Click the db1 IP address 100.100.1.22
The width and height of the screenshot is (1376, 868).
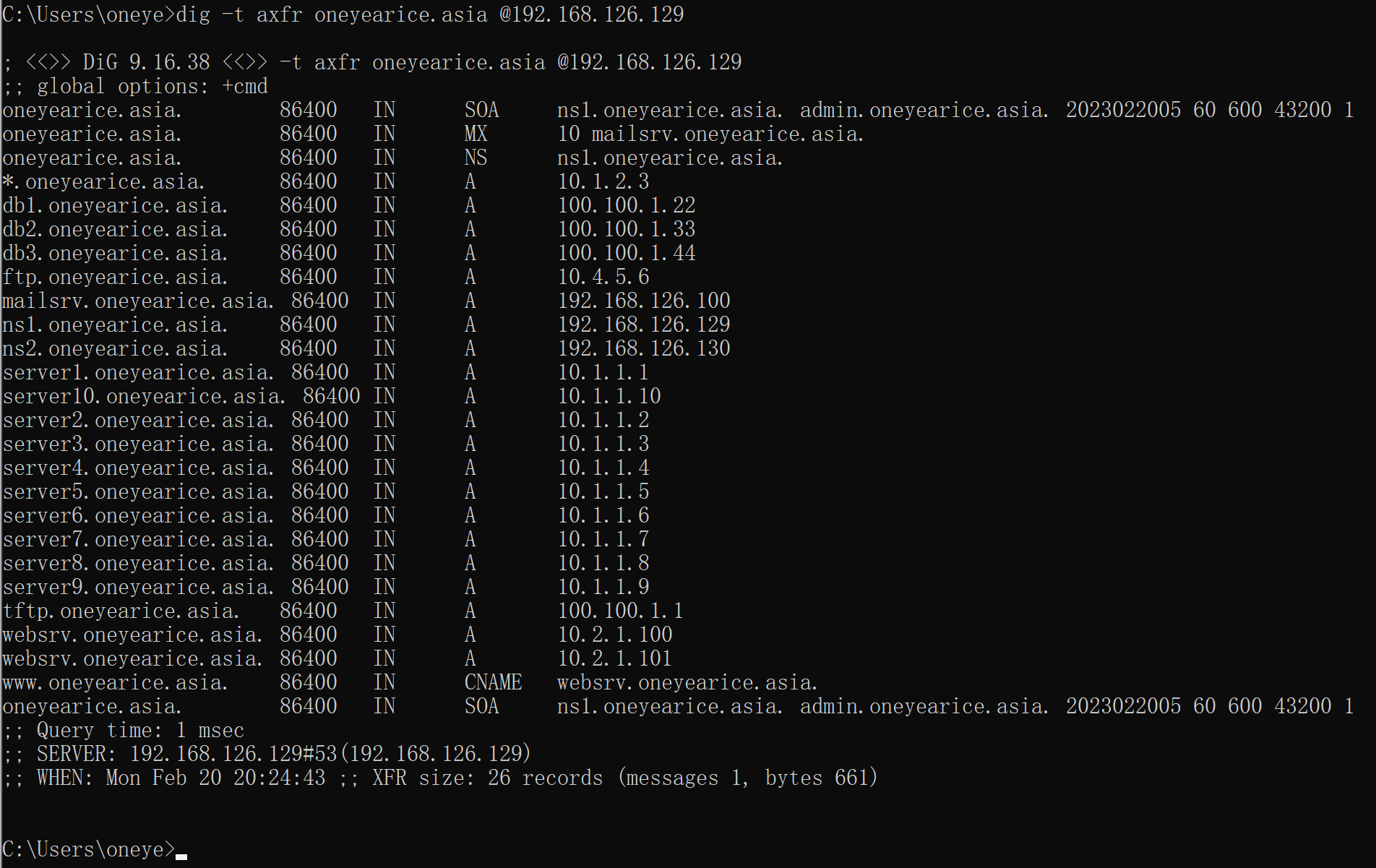tap(626, 205)
